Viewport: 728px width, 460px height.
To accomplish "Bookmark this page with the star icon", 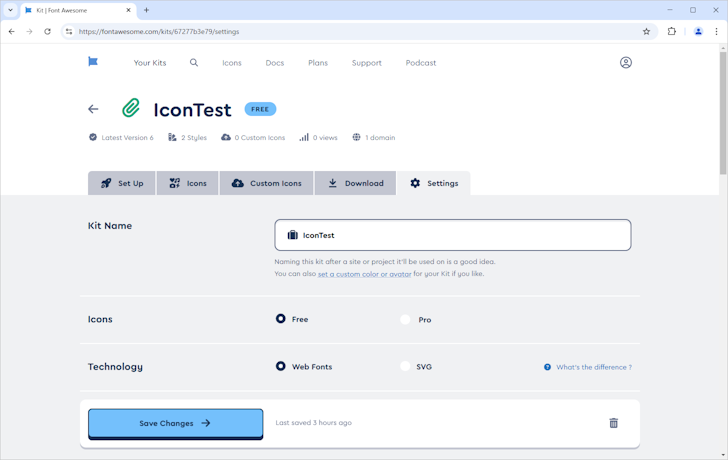I will click(646, 31).
